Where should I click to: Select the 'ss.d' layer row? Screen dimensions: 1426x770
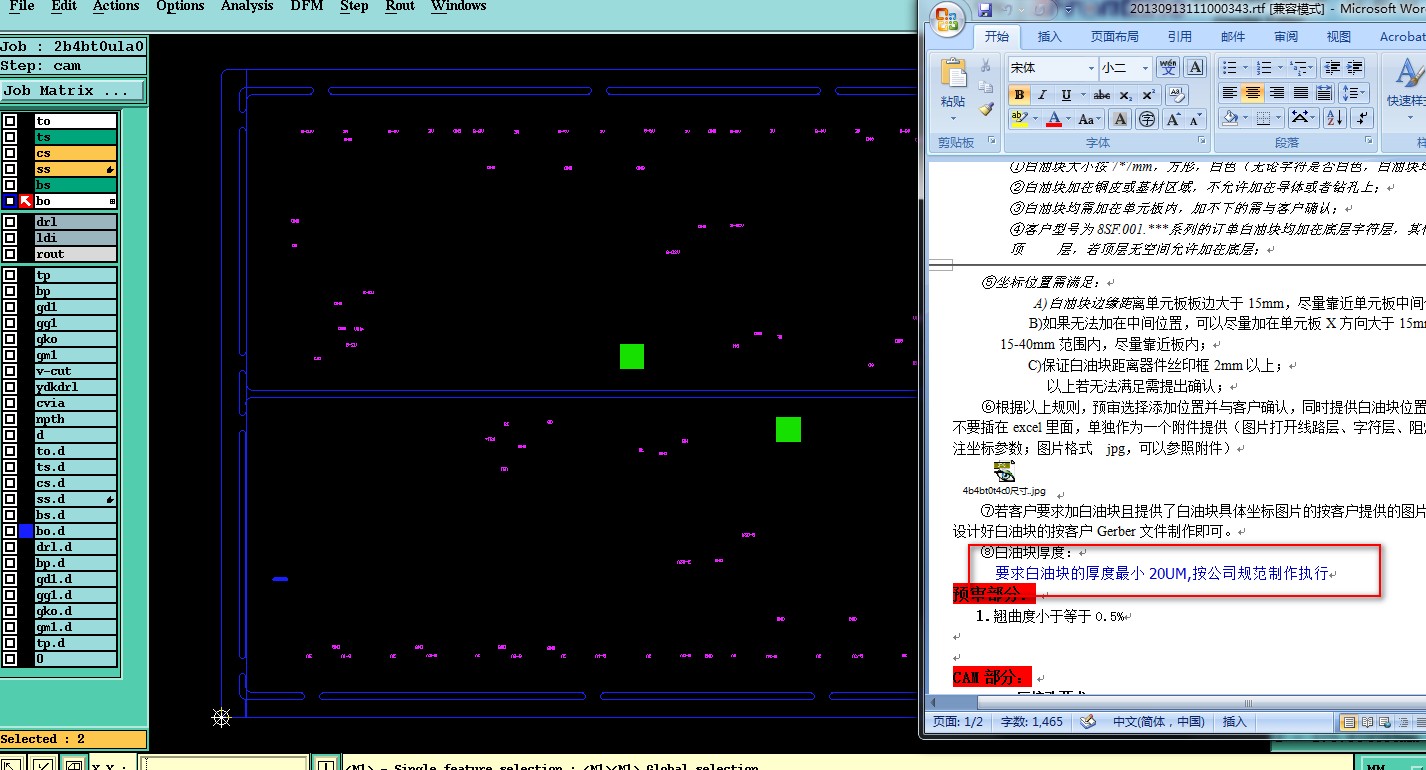pos(75,499)
